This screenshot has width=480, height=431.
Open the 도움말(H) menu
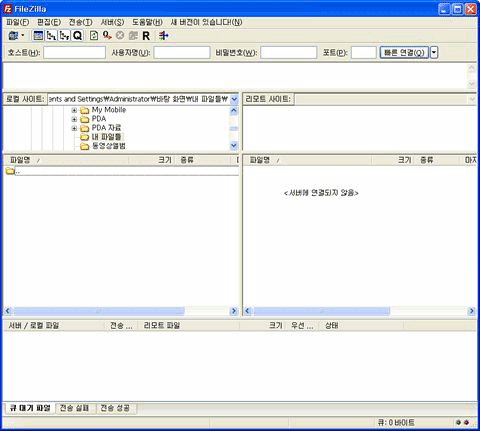pyautogui.click(x=147, y=22)
